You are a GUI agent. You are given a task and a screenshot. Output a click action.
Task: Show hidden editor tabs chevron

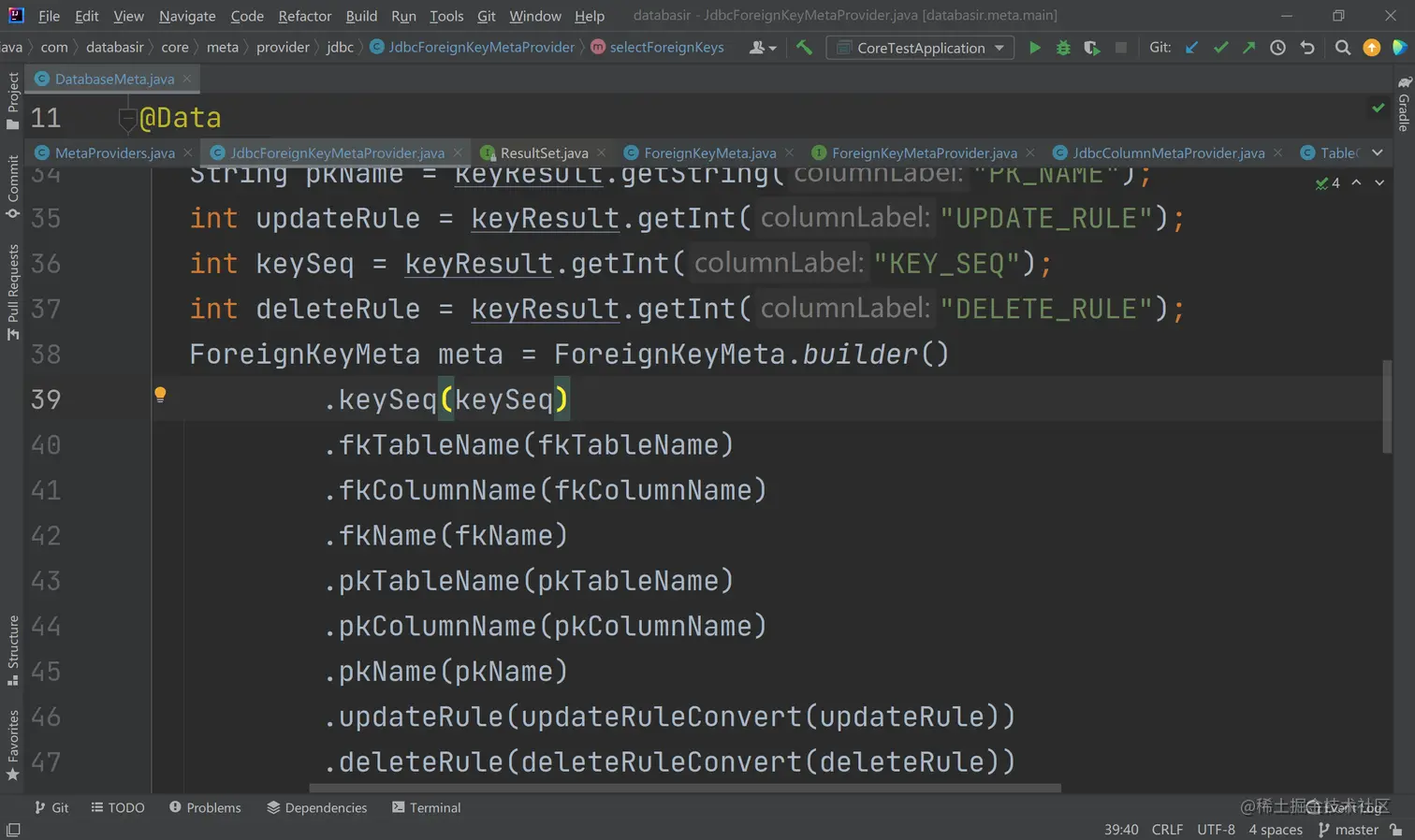[x=1378, y=152]
